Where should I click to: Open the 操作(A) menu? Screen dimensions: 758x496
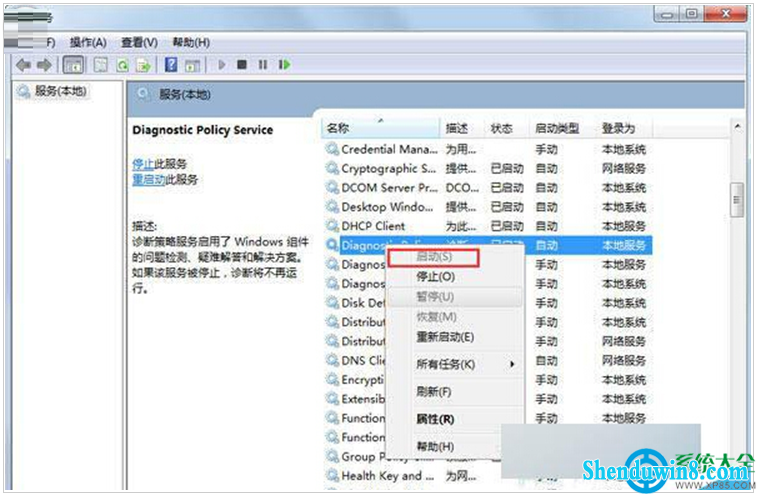click(88, 43)
